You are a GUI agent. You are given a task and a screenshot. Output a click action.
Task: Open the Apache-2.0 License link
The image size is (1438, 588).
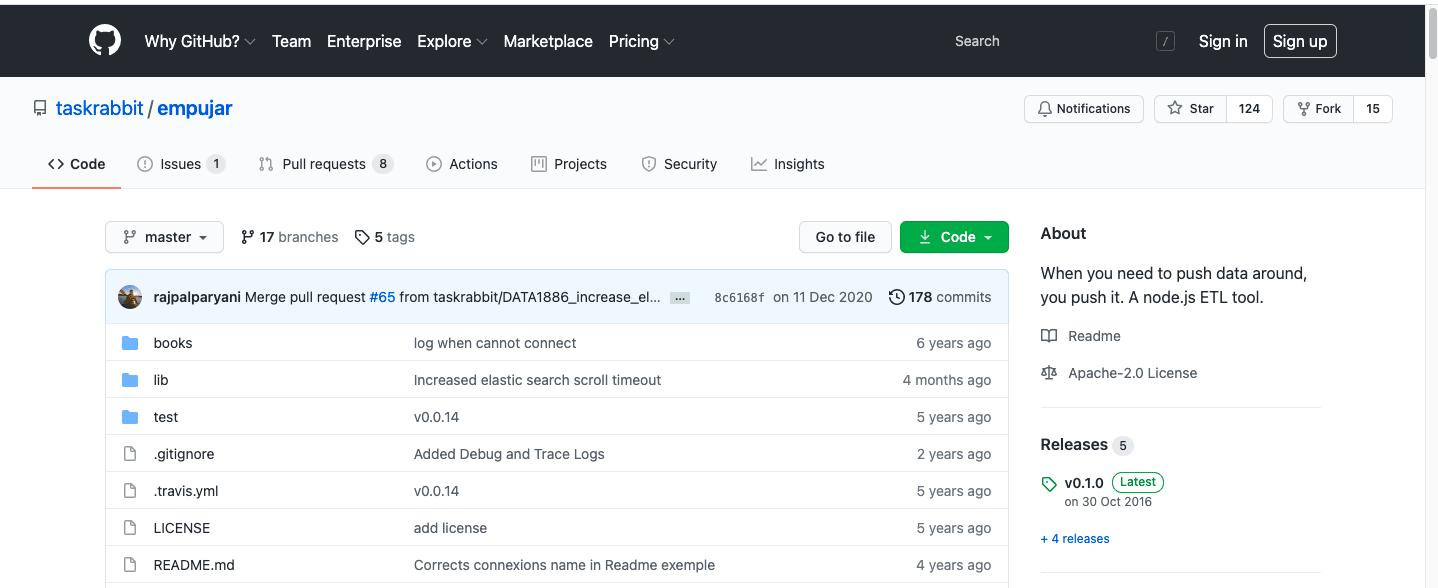tap(1132, 373)
